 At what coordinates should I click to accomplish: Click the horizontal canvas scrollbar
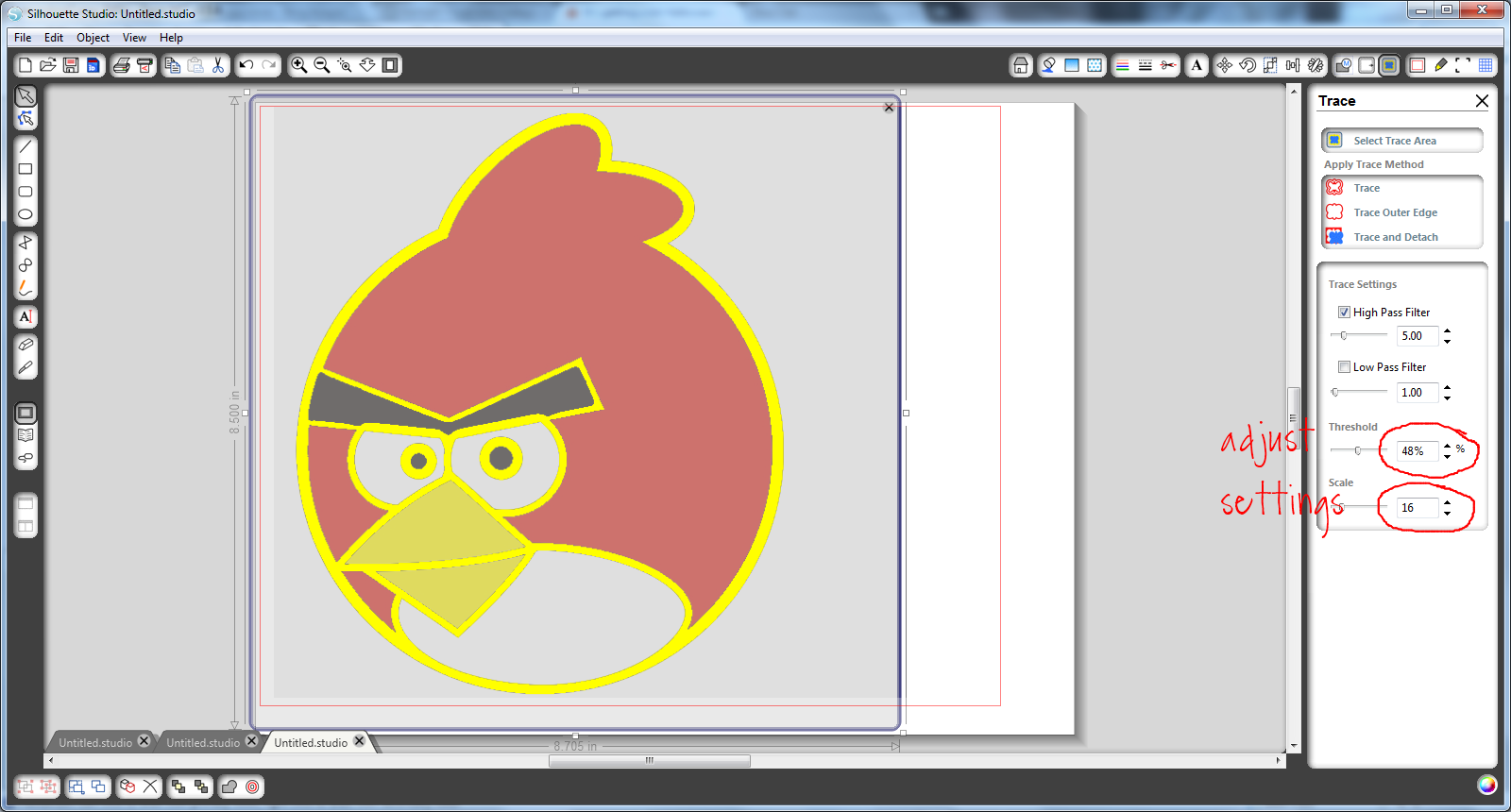tap(650, 760)
